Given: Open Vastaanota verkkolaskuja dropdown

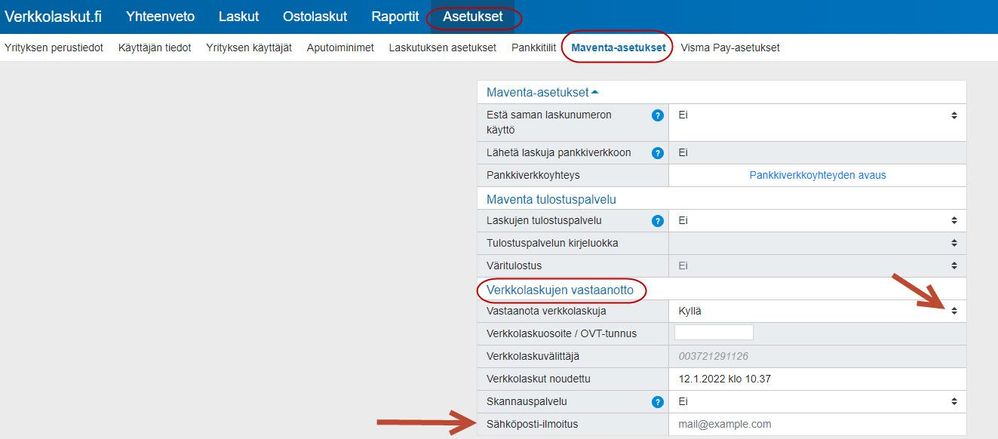Looking at the screenshot, I should click(x=816, y=311).
